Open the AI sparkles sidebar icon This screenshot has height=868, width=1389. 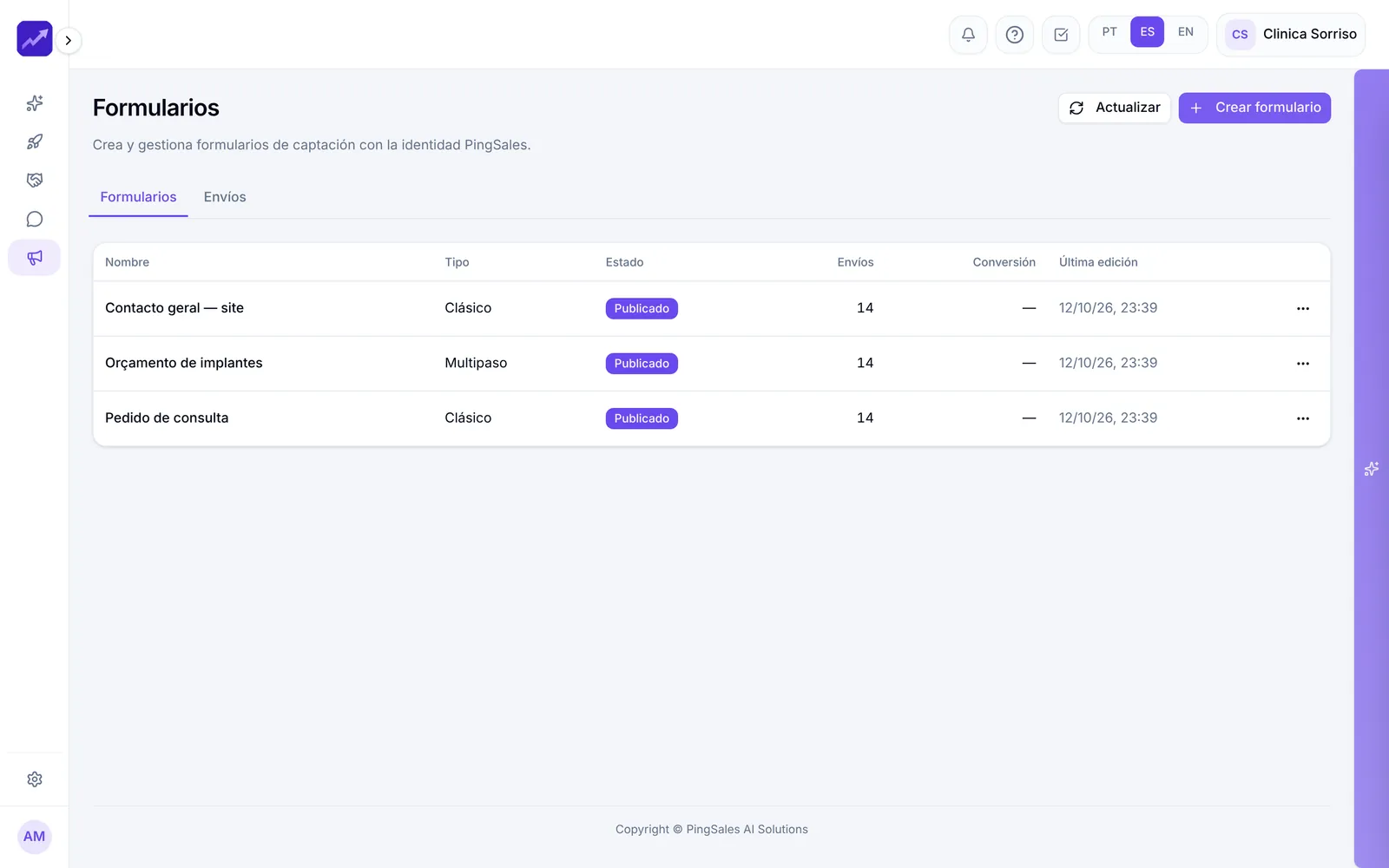click(x=35, y=103)
